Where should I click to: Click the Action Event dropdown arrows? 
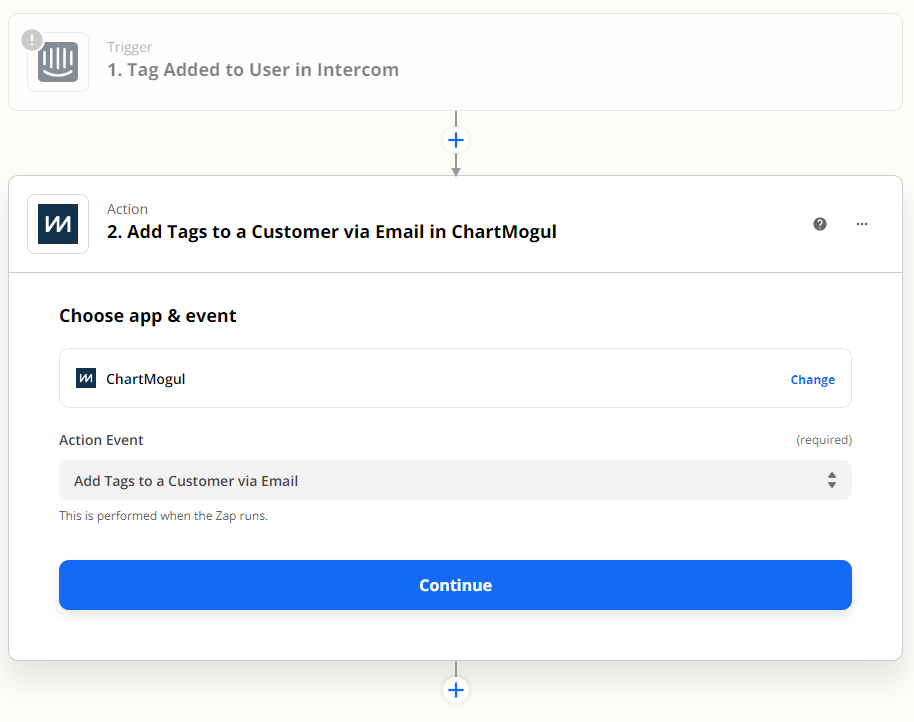[x=832, y=480]
